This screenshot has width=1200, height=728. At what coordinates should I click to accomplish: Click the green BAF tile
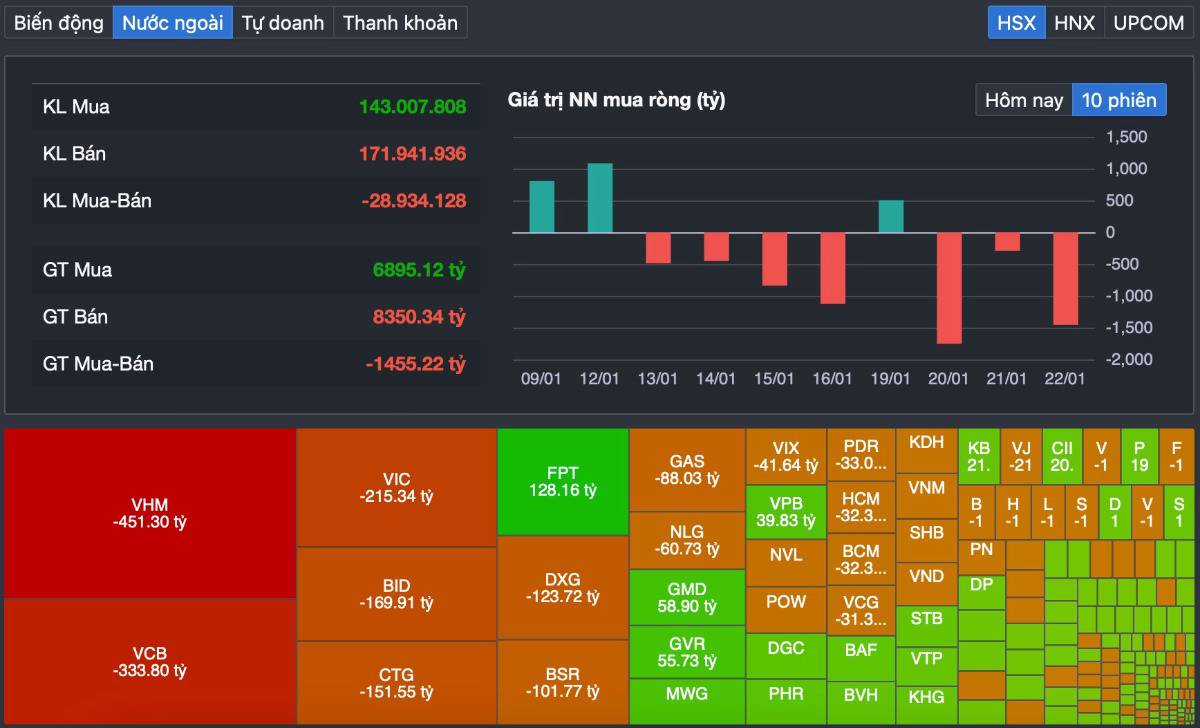(x=861, y=658)
